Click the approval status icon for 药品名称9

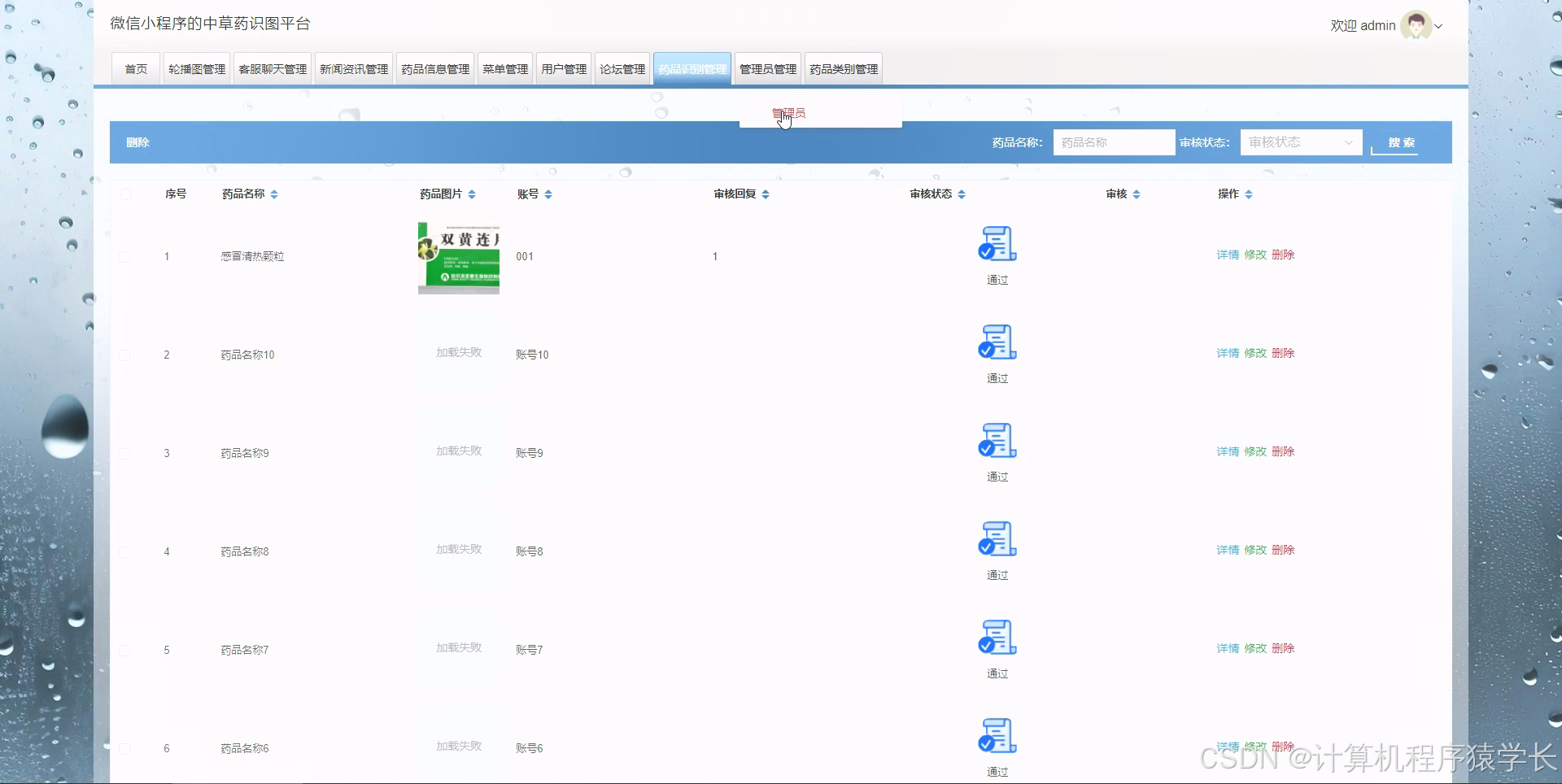997,440
